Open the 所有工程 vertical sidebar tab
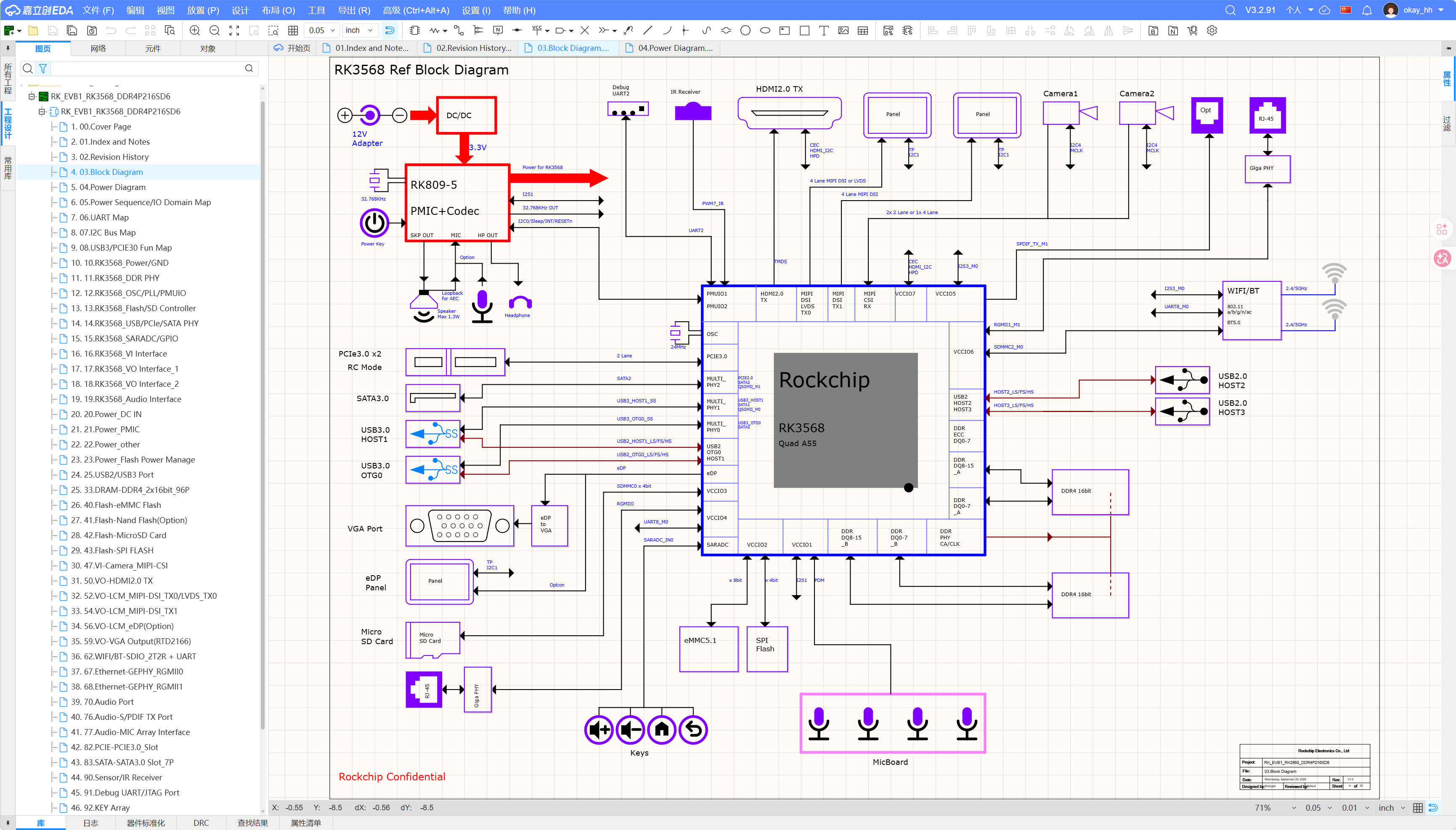The height and width of the screenshot is (830, 1456). [x=8, y=79]
